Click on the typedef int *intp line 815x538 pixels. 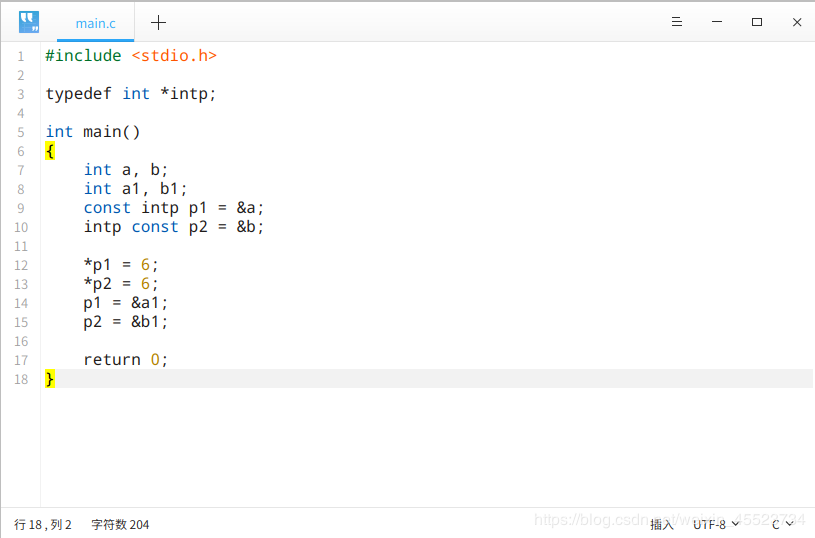[130, 94]
